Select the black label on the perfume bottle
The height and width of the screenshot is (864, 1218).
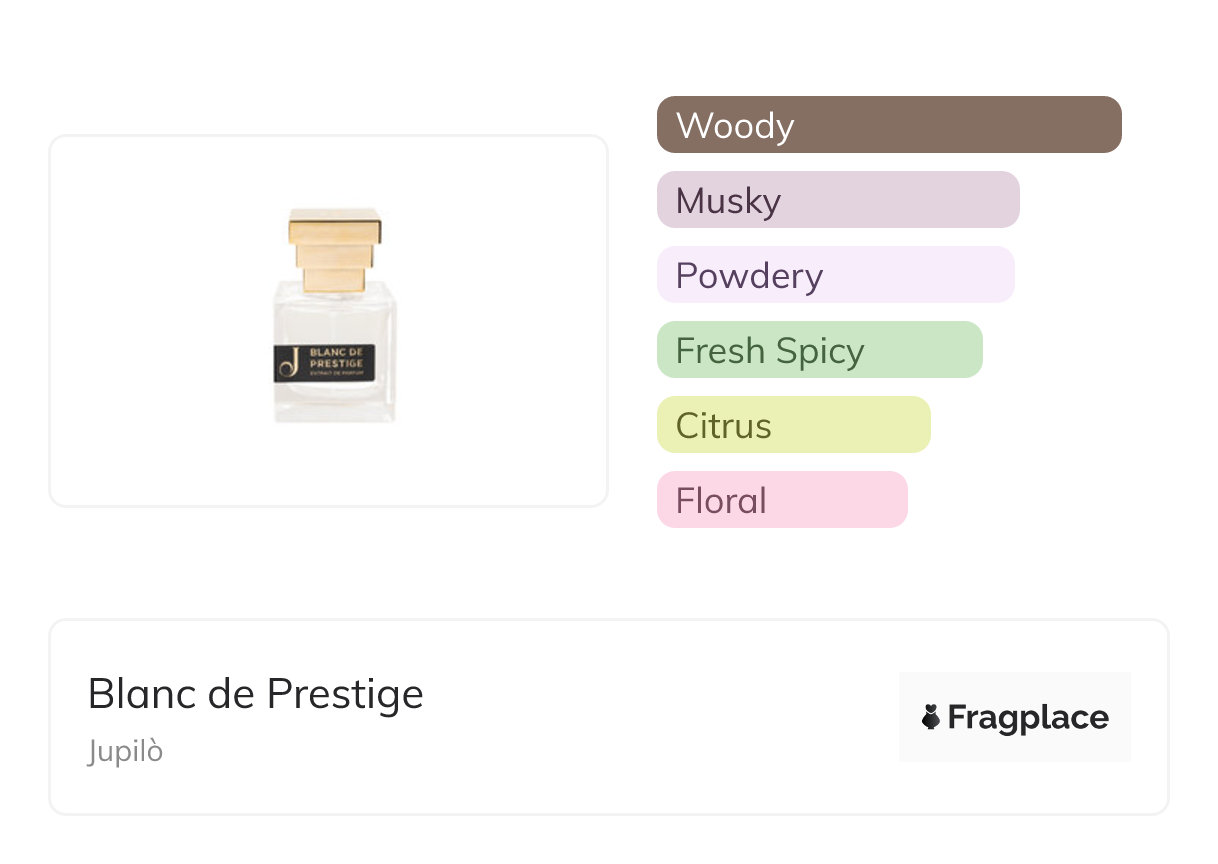[324, 363]
